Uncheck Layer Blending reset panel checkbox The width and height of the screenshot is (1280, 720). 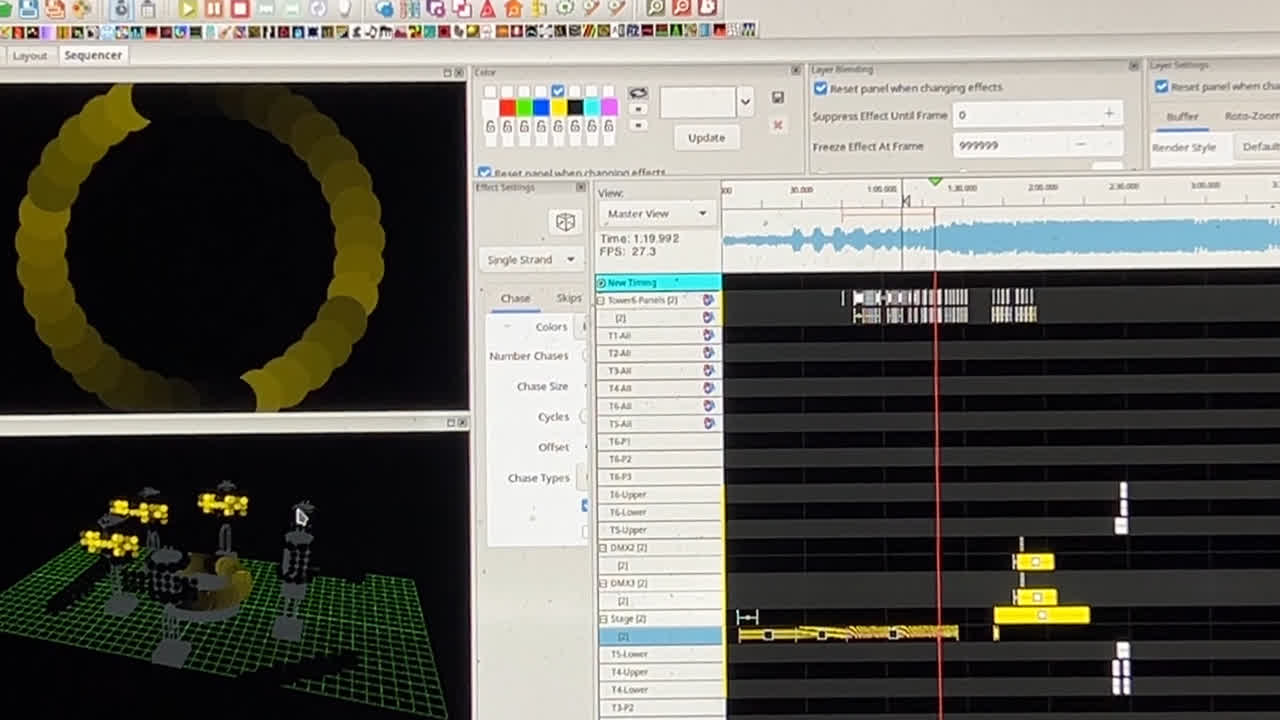[x=821, y=88]
